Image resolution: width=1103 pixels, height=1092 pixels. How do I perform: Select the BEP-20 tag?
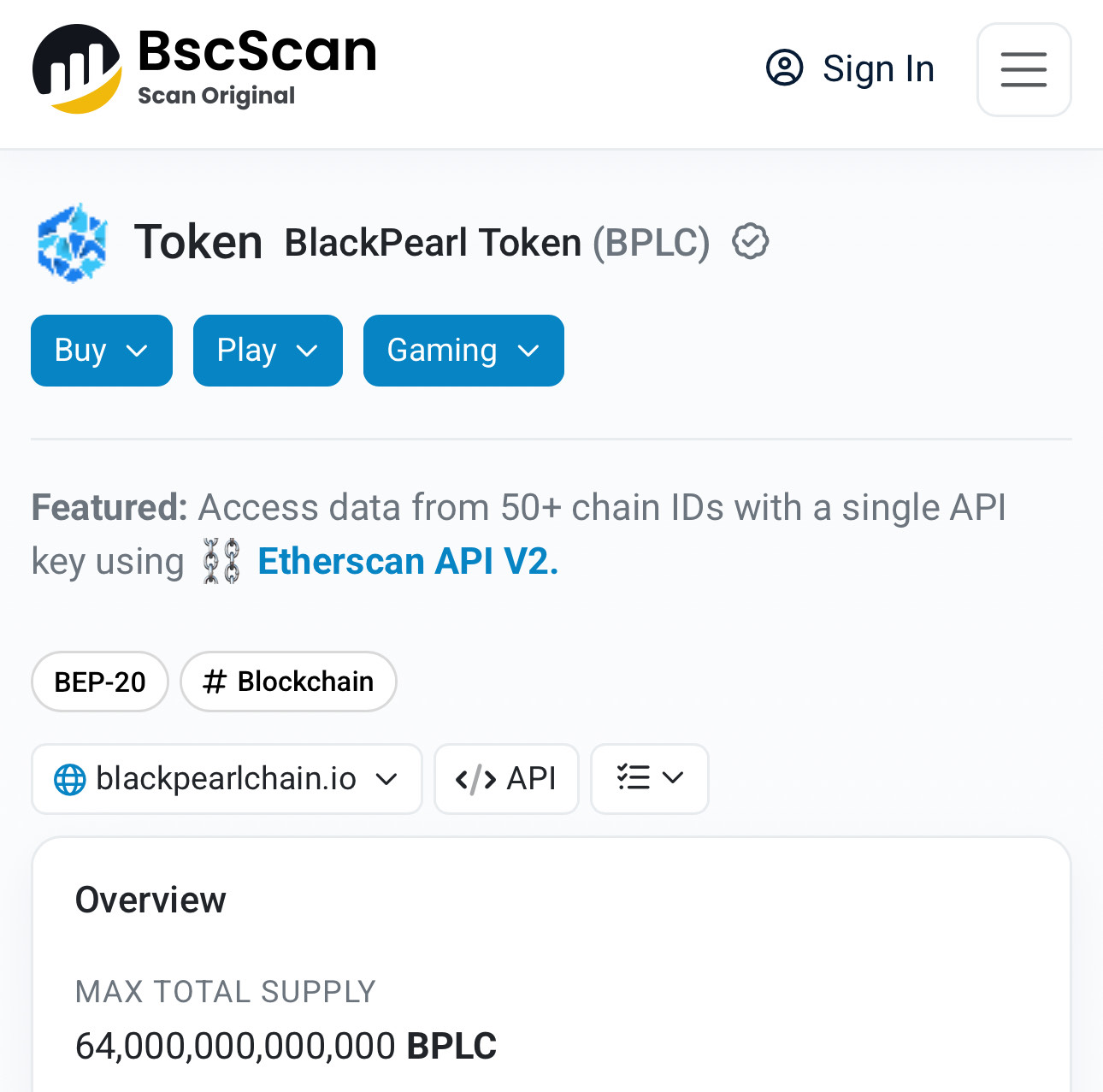[x=100, y=682]
